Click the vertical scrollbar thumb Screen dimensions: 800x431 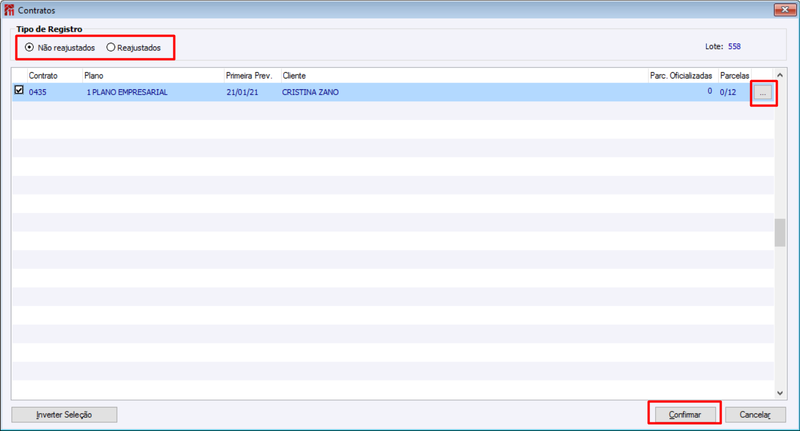780,233
